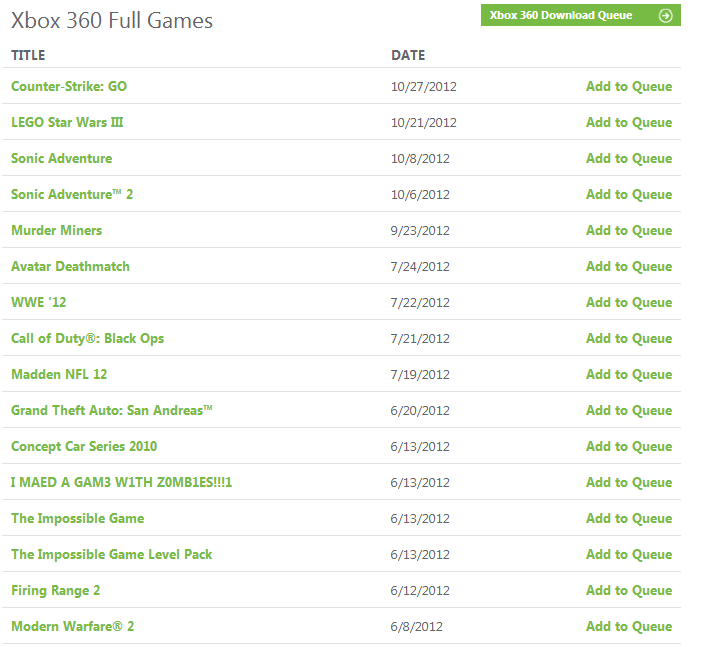Add Concept Car Series 2010 to queue
Image resolution: width=709 pixels, height=647 pixels.
pyautogui.click(x=629, y=447)
